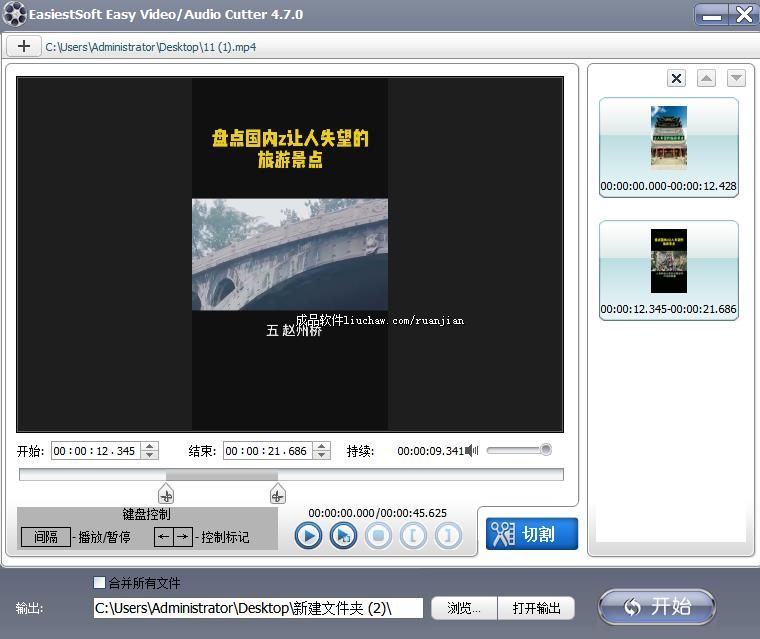Mute audio via the speaker icon

coord(473,451)
